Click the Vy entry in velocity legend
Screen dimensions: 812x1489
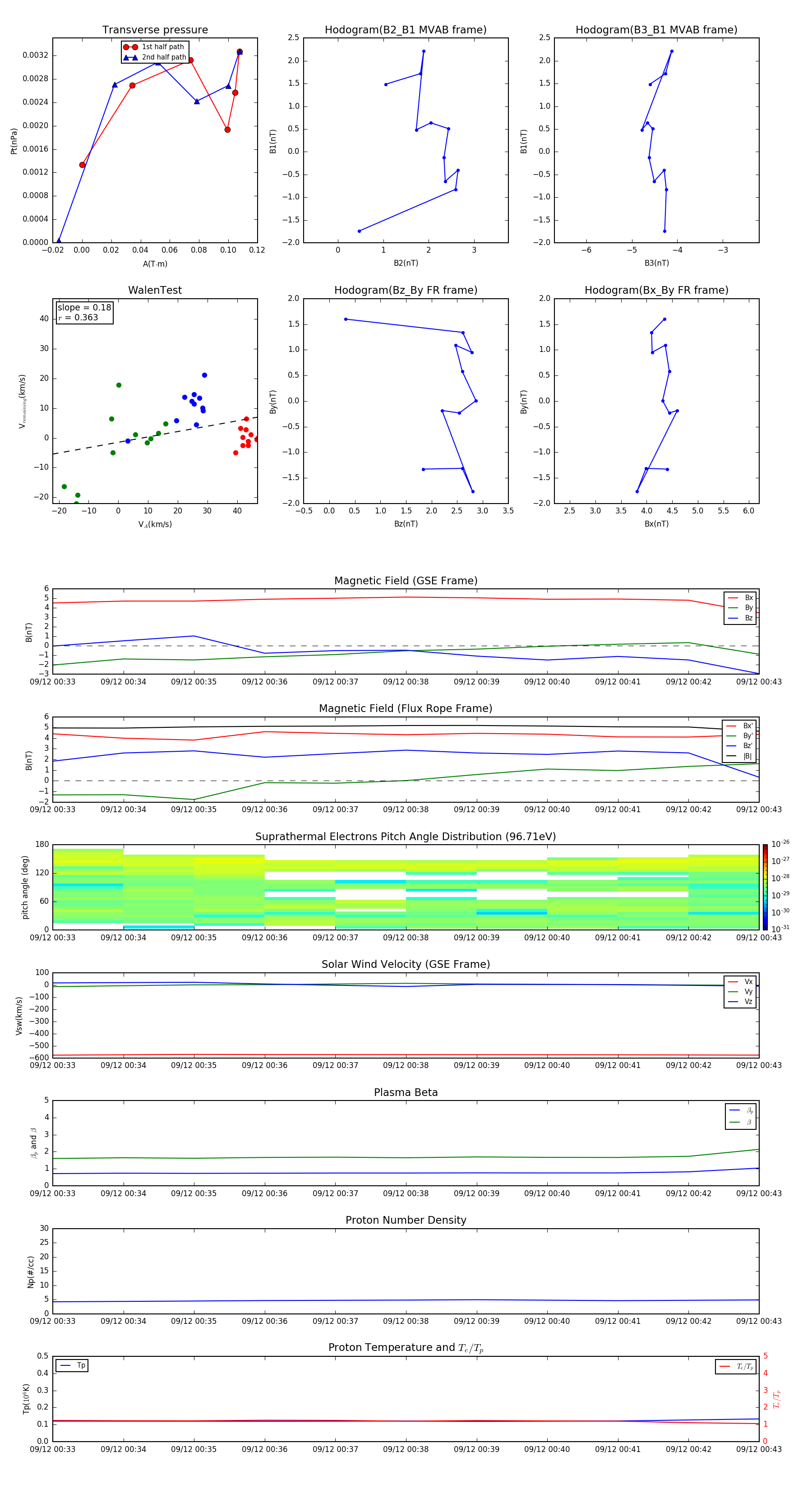(x=740, y=992)
